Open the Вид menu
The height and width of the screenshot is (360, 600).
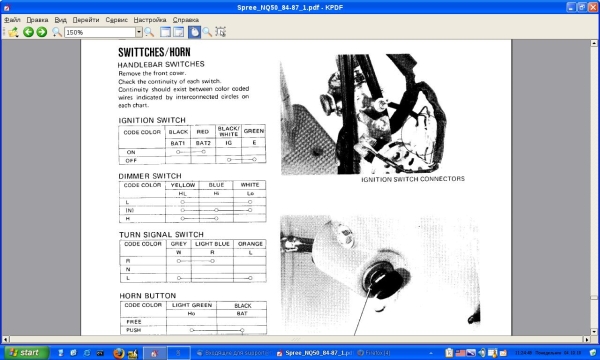(x=60, y=20)
